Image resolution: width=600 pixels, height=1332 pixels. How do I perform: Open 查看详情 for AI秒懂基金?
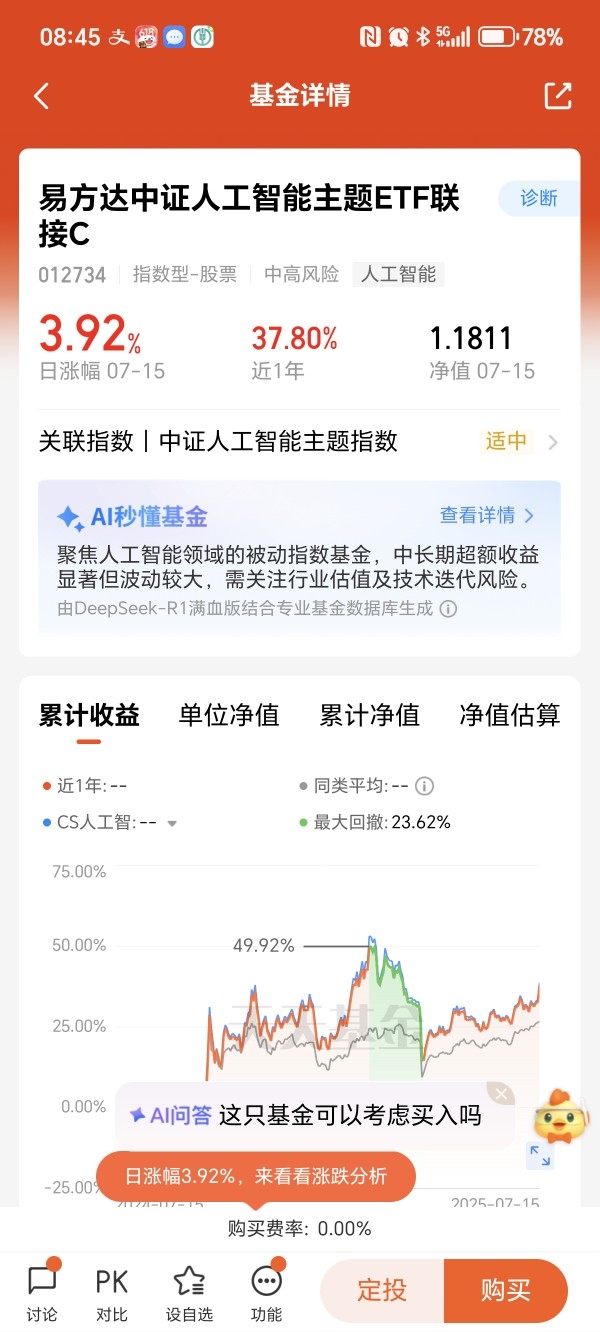point(487,516)
